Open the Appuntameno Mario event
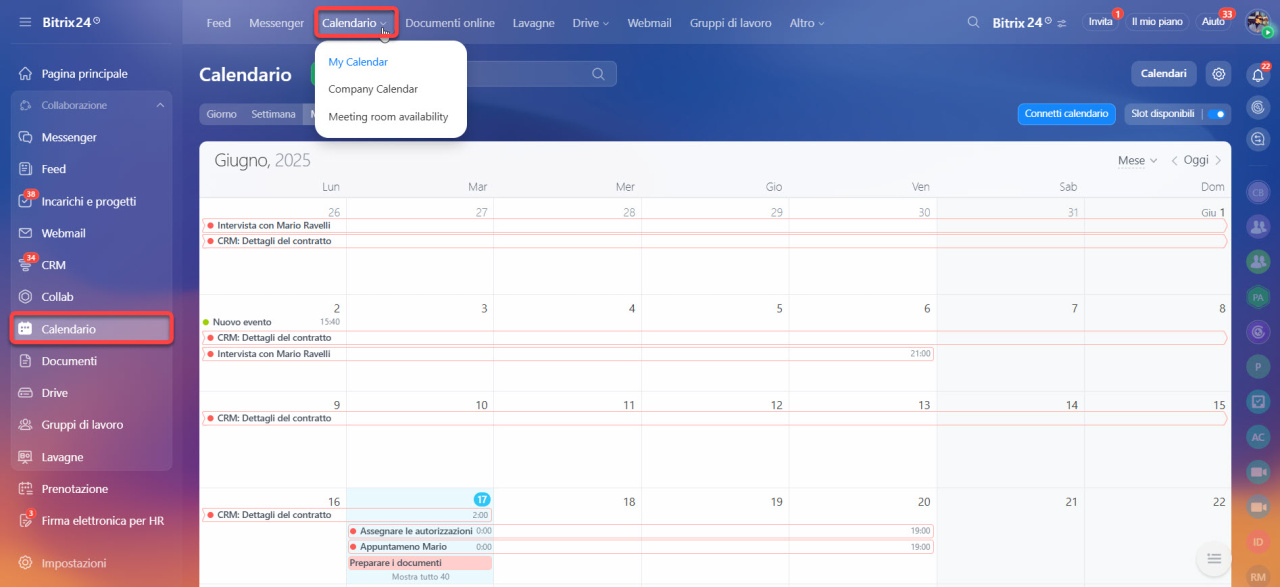Viewport: 1280px width, 587px height. point(640,547)
